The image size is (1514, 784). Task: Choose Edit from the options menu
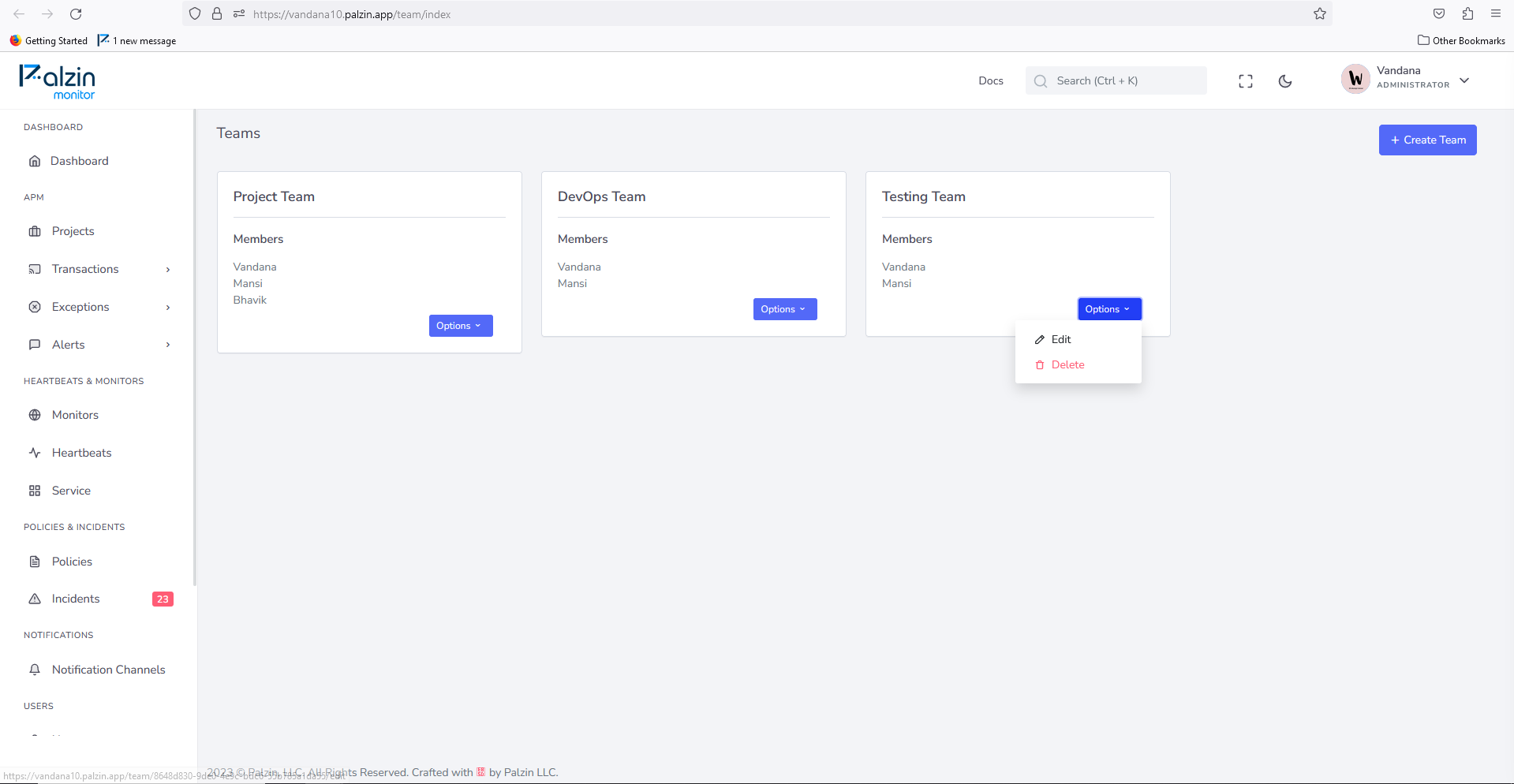coord(1078,339)
